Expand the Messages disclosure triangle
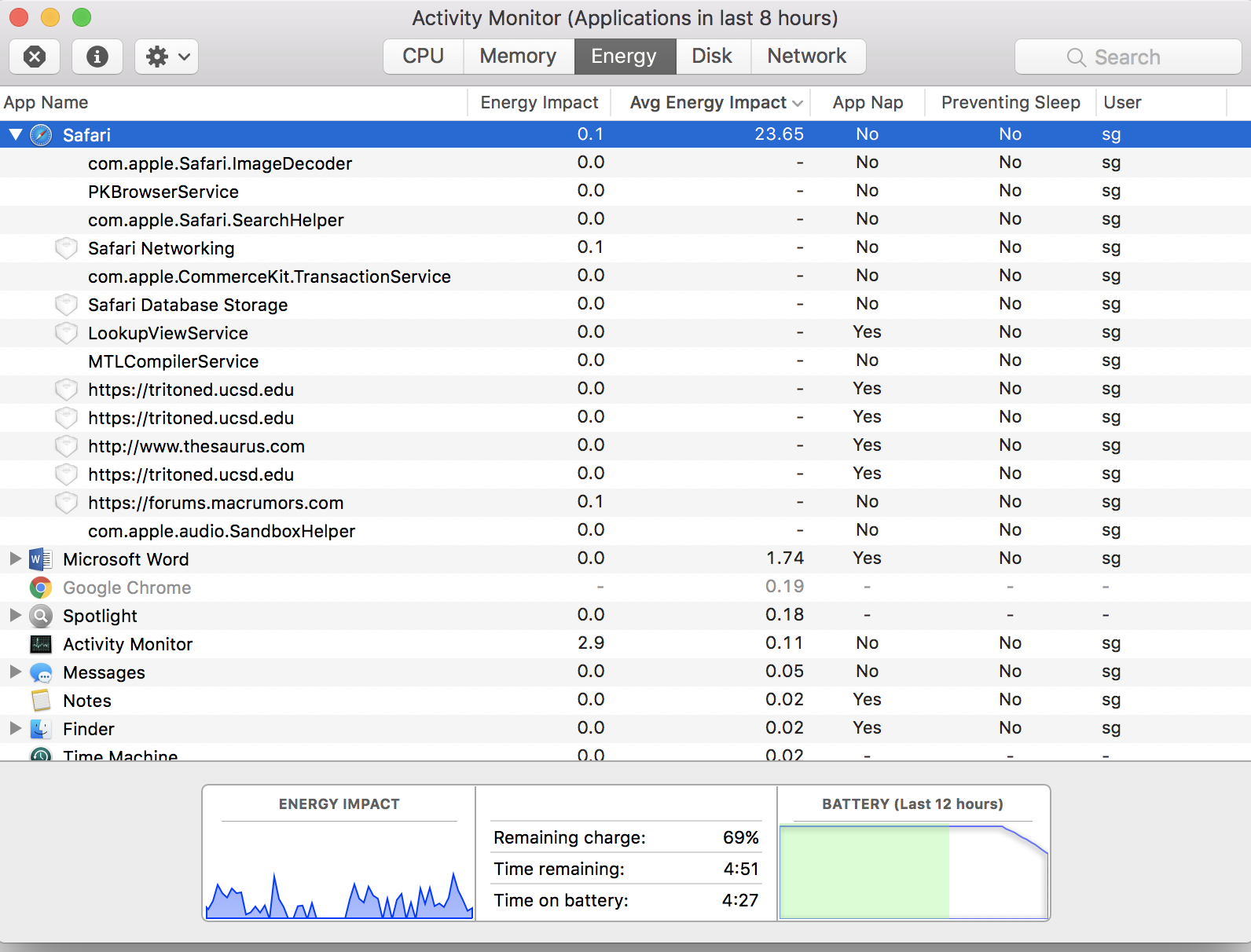Image resolution: width=1251 pixels, height=952 pixels. [x=15, y=672]
